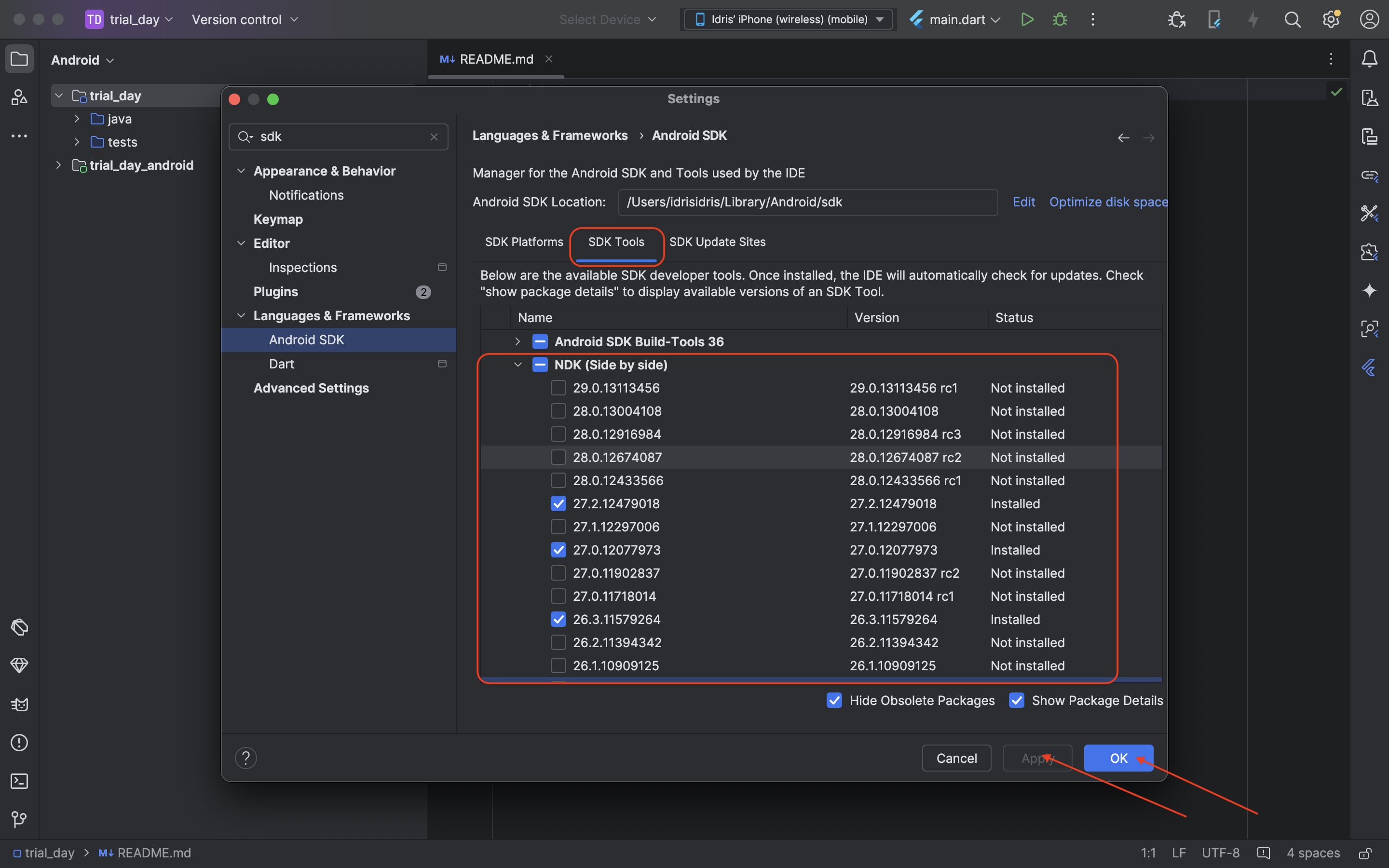The image size is (1389, 868).
Task: Open the Build Variants tag icon
Action: click(19, 627)
